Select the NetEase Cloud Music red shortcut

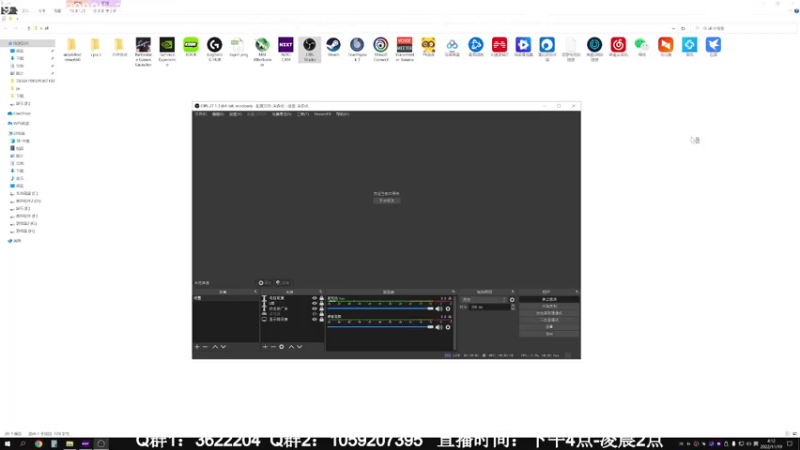pyautogui.click(x=618, y=45)
